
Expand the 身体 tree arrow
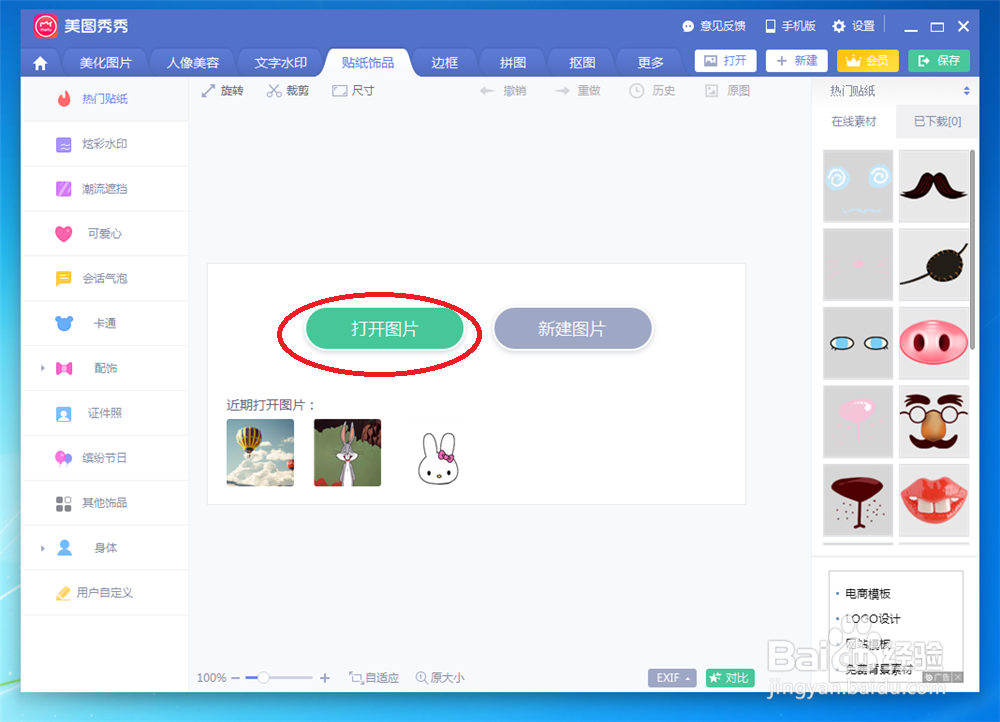[43, 548]
